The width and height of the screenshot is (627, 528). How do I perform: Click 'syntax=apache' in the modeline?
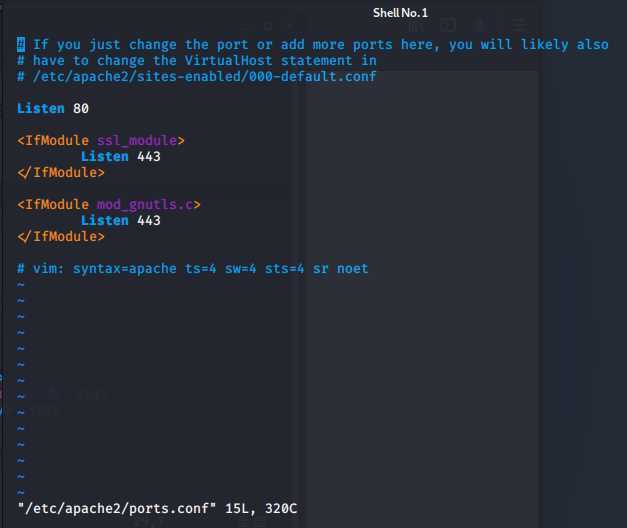tap(125, 268)
